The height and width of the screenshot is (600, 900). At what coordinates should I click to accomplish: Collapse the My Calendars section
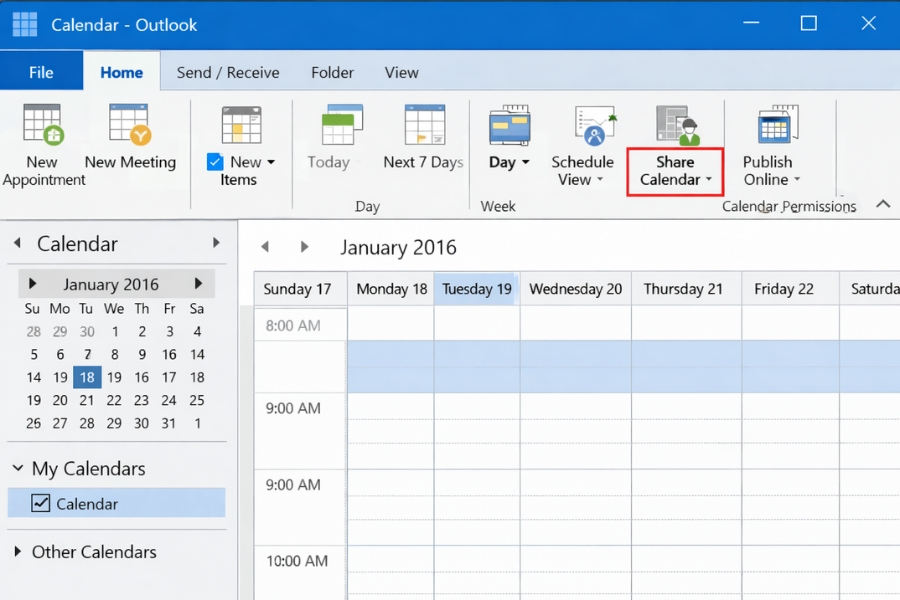17,468
